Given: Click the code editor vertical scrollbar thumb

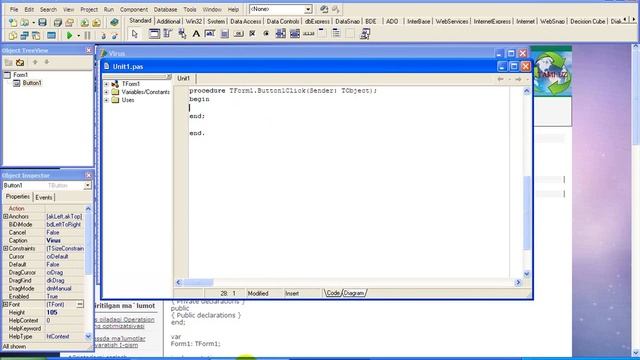Looking at the screenshot, I should (527, 213).
